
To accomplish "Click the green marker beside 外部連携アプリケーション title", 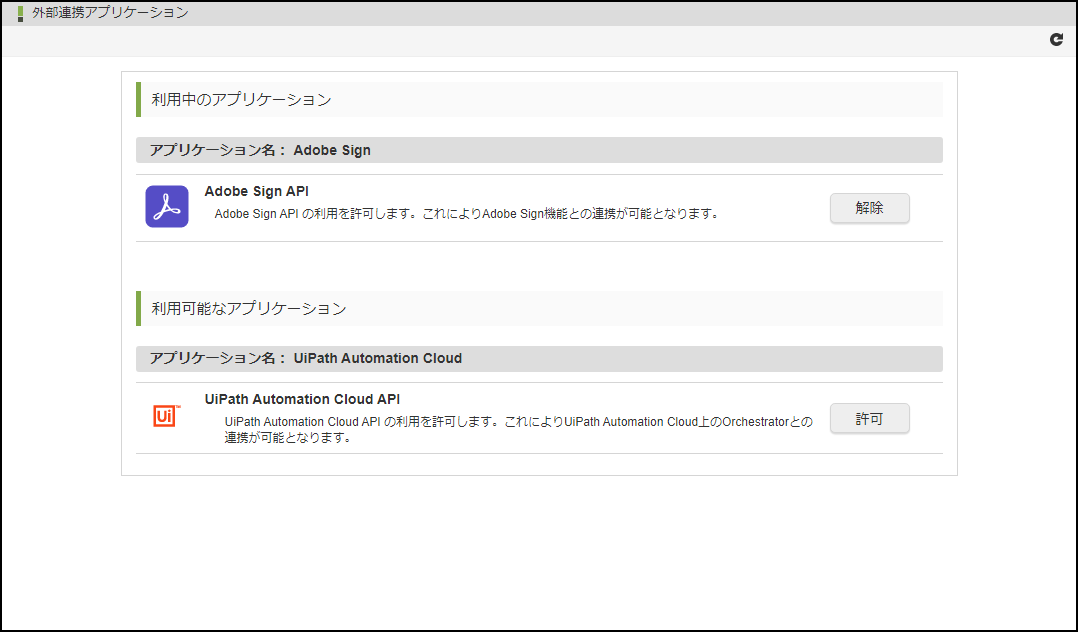I will (x=20, y=14).
